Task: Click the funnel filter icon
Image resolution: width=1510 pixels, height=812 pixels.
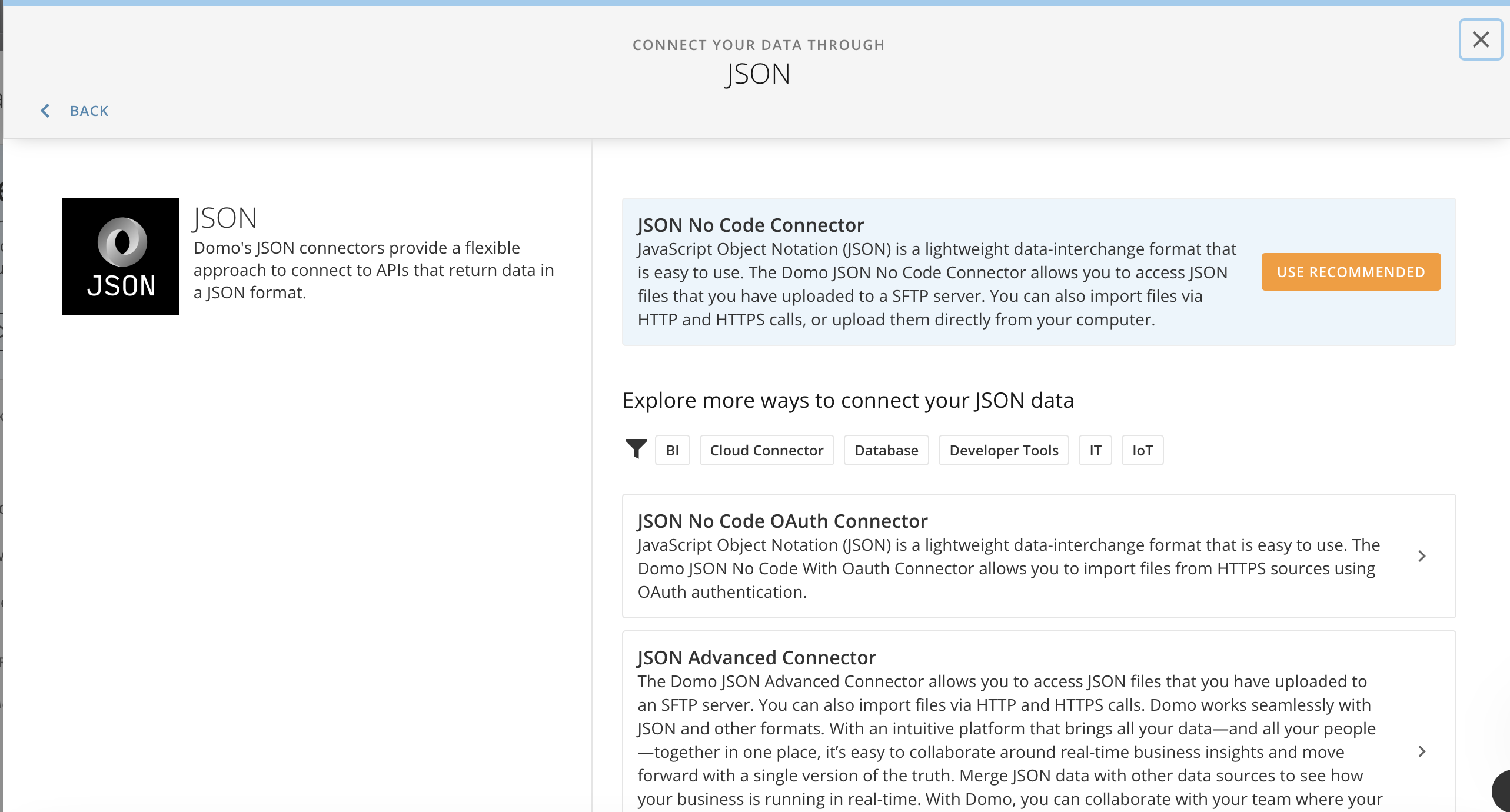Action: point(636,450)
